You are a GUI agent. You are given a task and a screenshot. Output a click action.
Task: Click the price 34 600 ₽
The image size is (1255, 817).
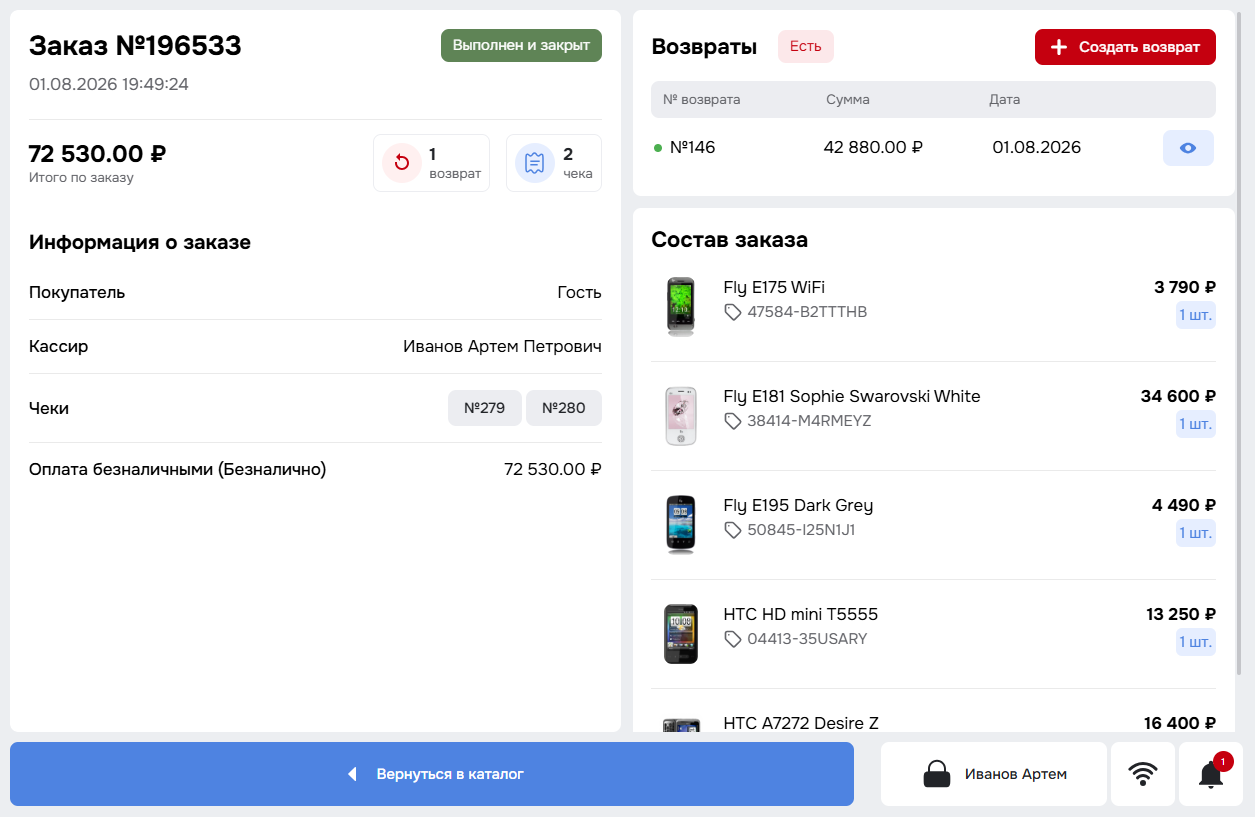(1178, 396)
